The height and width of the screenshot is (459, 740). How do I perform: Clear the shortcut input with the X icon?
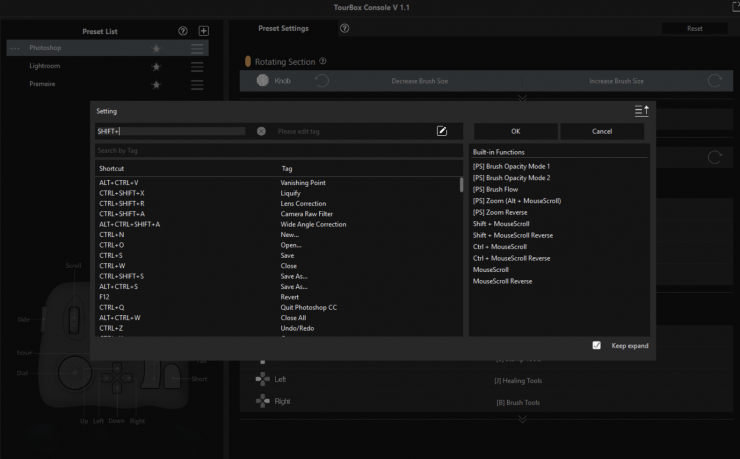(x=261, y=131)
